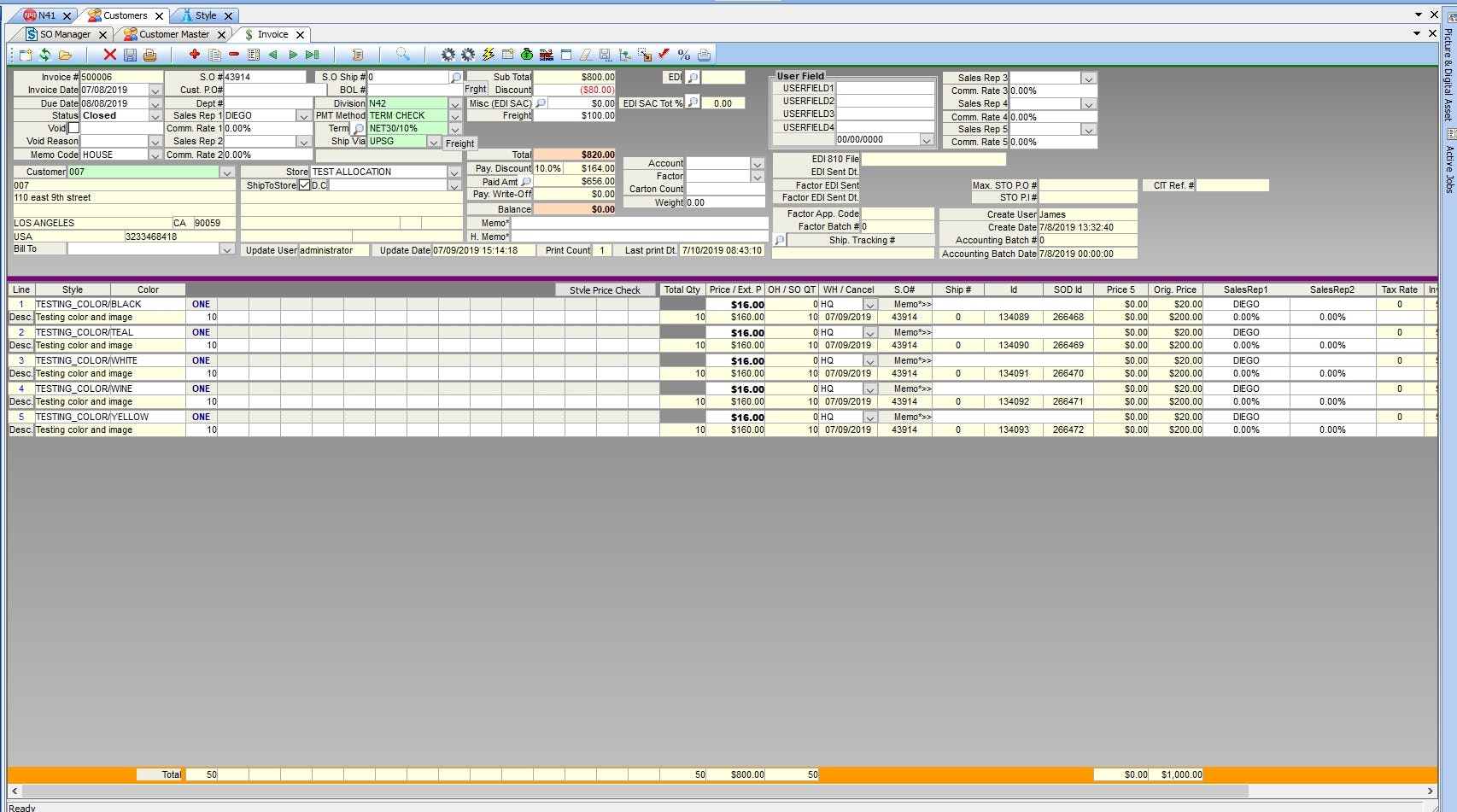The width and height of the screenshot is (1457, 812).
Task: Close the Invoice tab
Action: pos(300,35)
